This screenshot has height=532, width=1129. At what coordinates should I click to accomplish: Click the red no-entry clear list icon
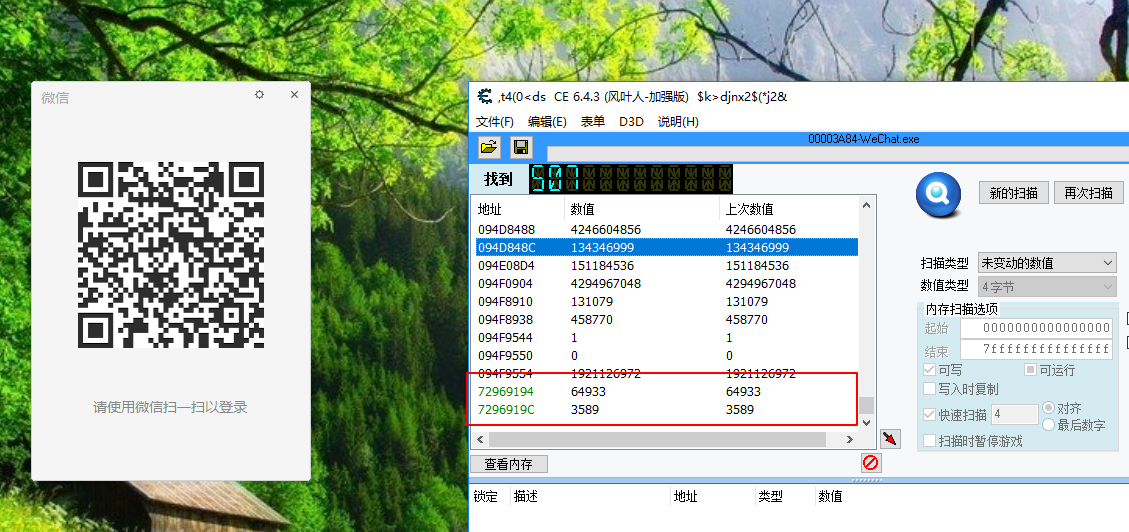(871, 463)
